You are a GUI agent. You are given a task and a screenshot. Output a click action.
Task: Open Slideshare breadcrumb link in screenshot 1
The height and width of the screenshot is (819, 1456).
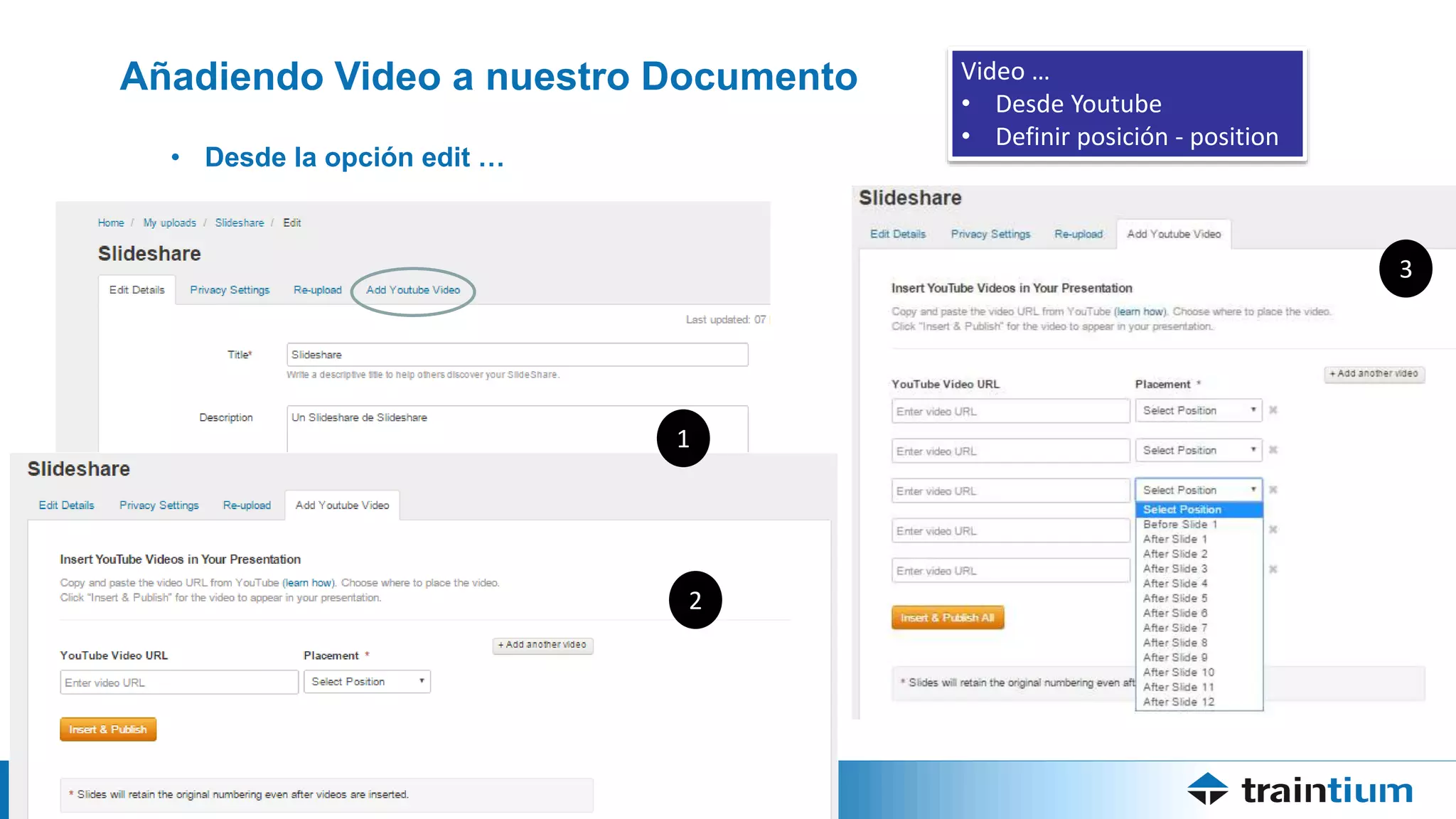pyautogui.click(x=240, y=223)
